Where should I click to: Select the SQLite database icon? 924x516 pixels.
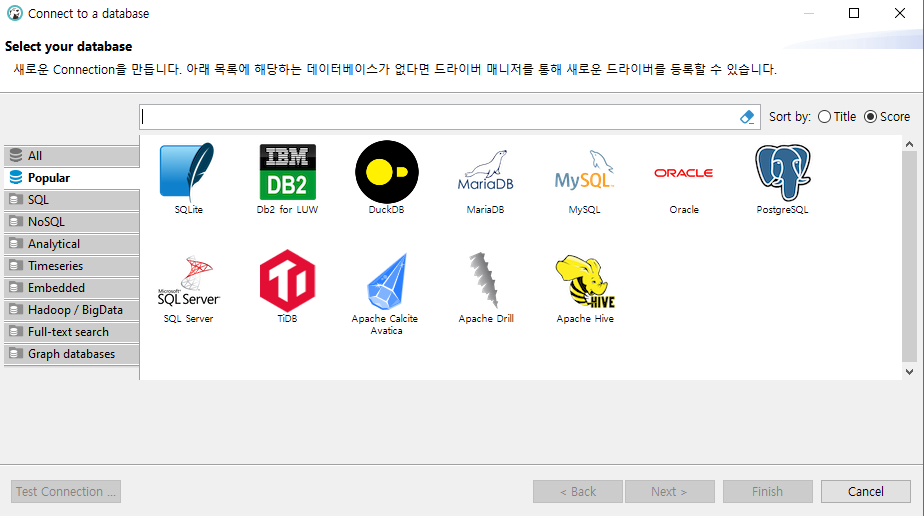(188, 172)
